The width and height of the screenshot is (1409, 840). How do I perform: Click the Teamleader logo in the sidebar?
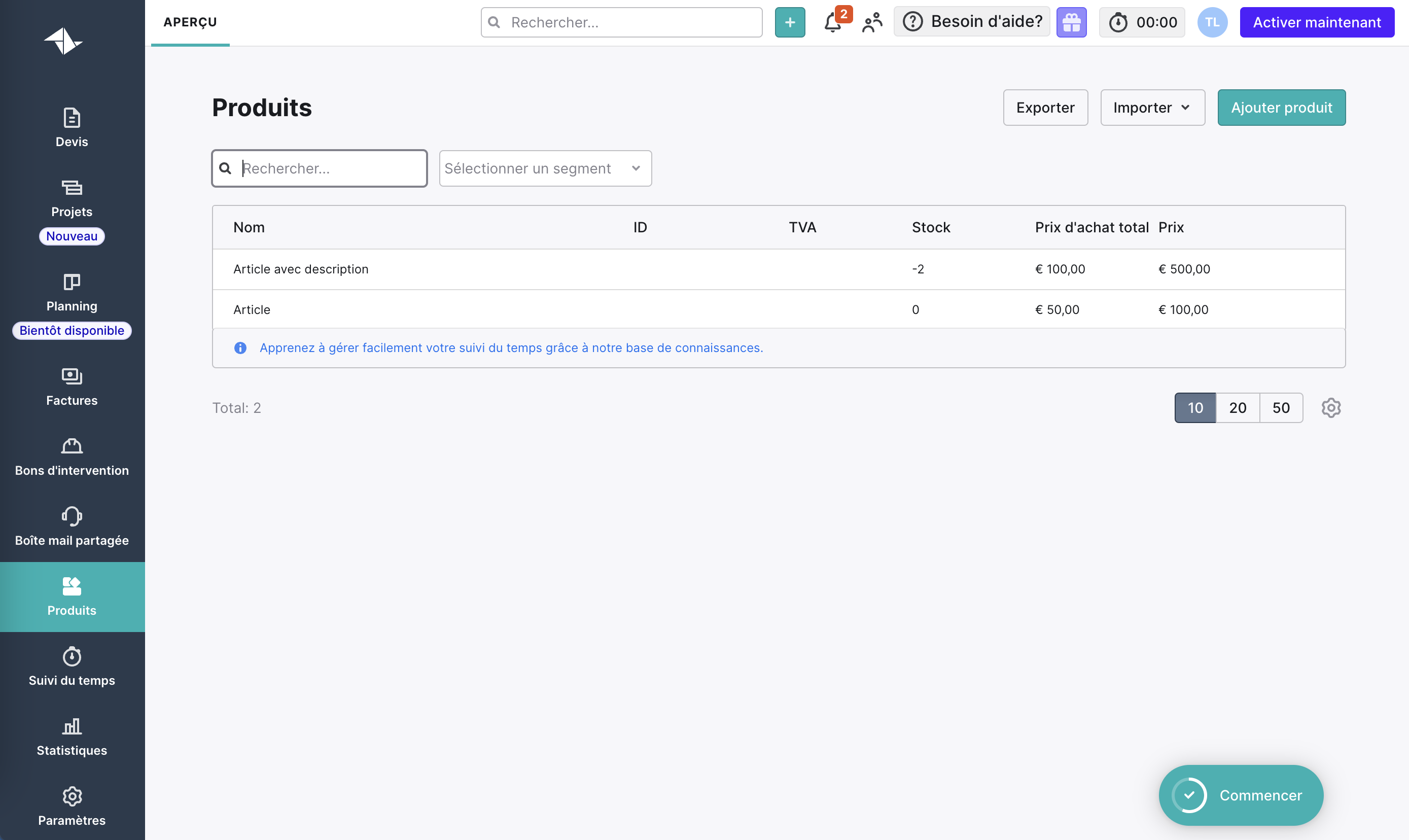(63, 41)
